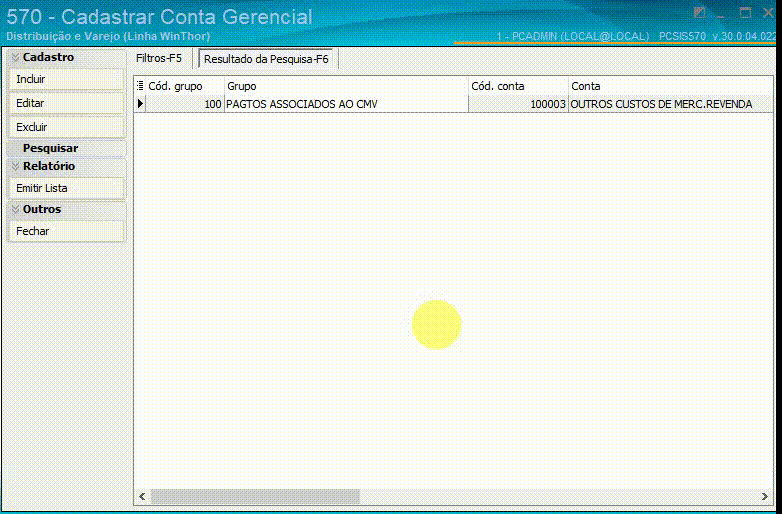Click horizontal scrollbar left arrow
Viewport: 782px width, 514px height.
(142, 496)
